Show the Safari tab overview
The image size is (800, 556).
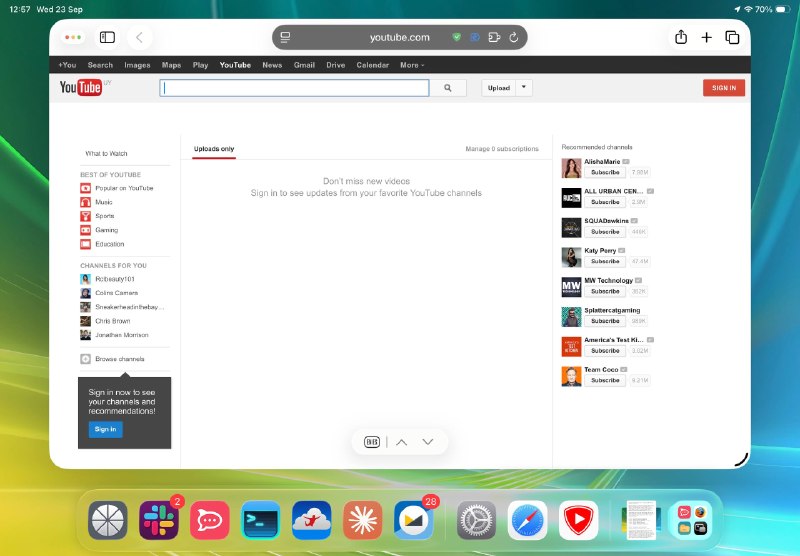732,37
